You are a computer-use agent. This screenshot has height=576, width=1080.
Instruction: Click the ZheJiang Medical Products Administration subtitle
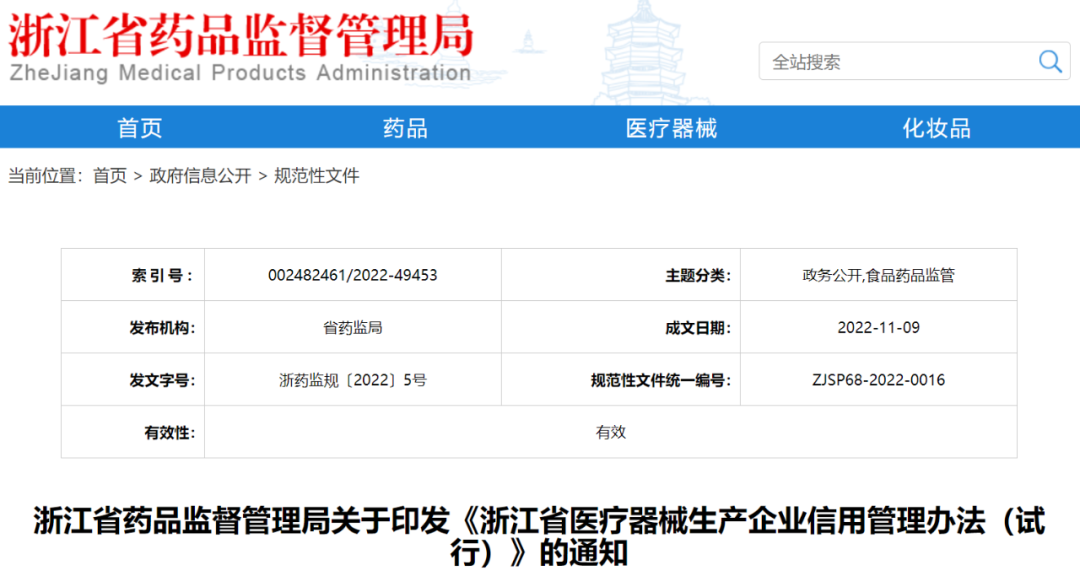[240, 73]
